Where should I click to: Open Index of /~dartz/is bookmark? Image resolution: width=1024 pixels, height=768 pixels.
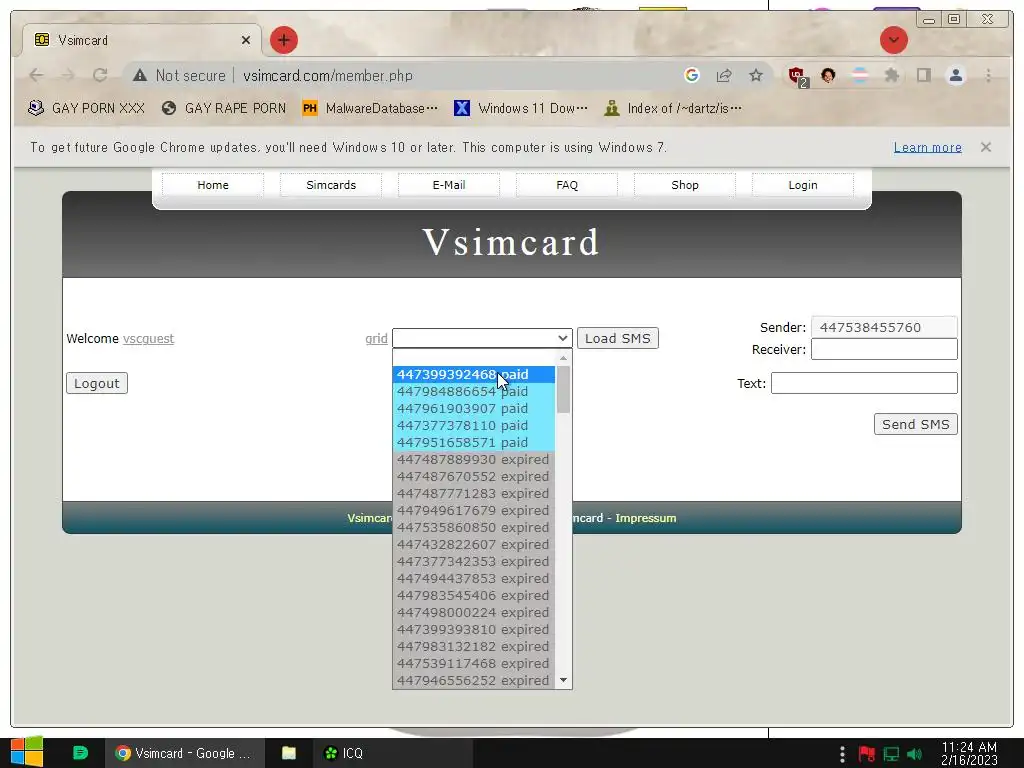[673, 108]
